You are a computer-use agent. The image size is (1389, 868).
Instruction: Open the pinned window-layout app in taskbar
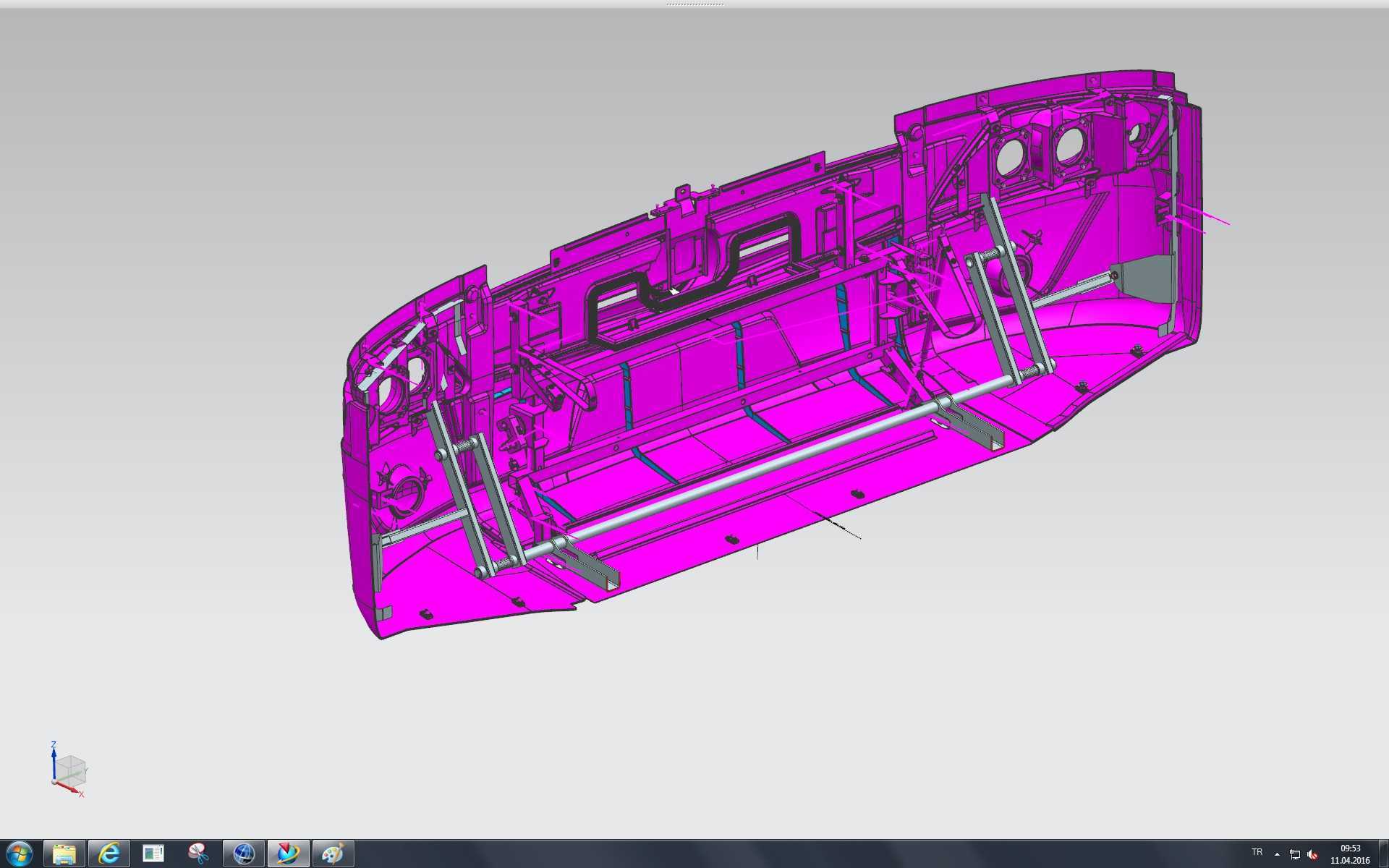[x=153, y=854]
